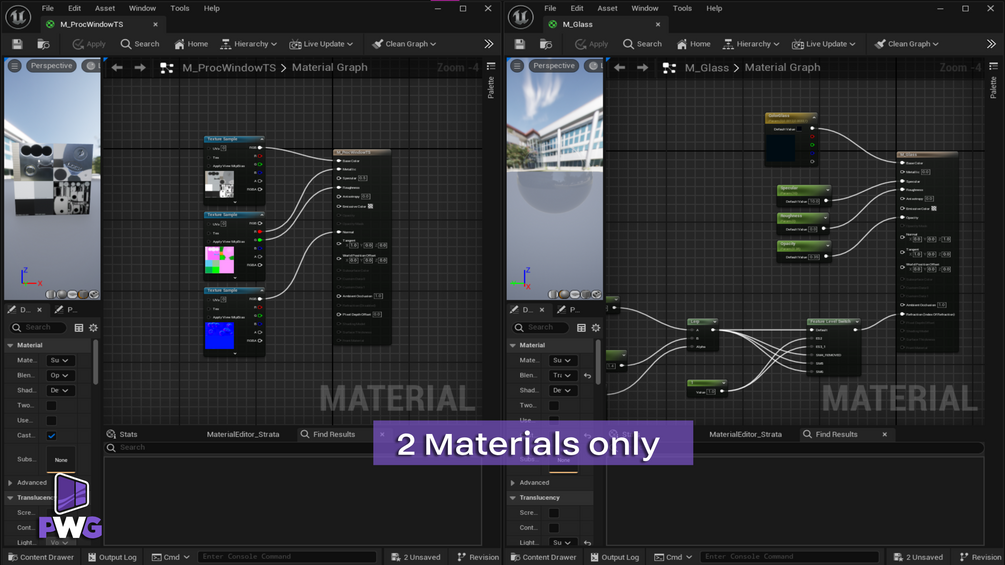Select the M_Glass document tab

pyautogui.click(x=605, y=24)
